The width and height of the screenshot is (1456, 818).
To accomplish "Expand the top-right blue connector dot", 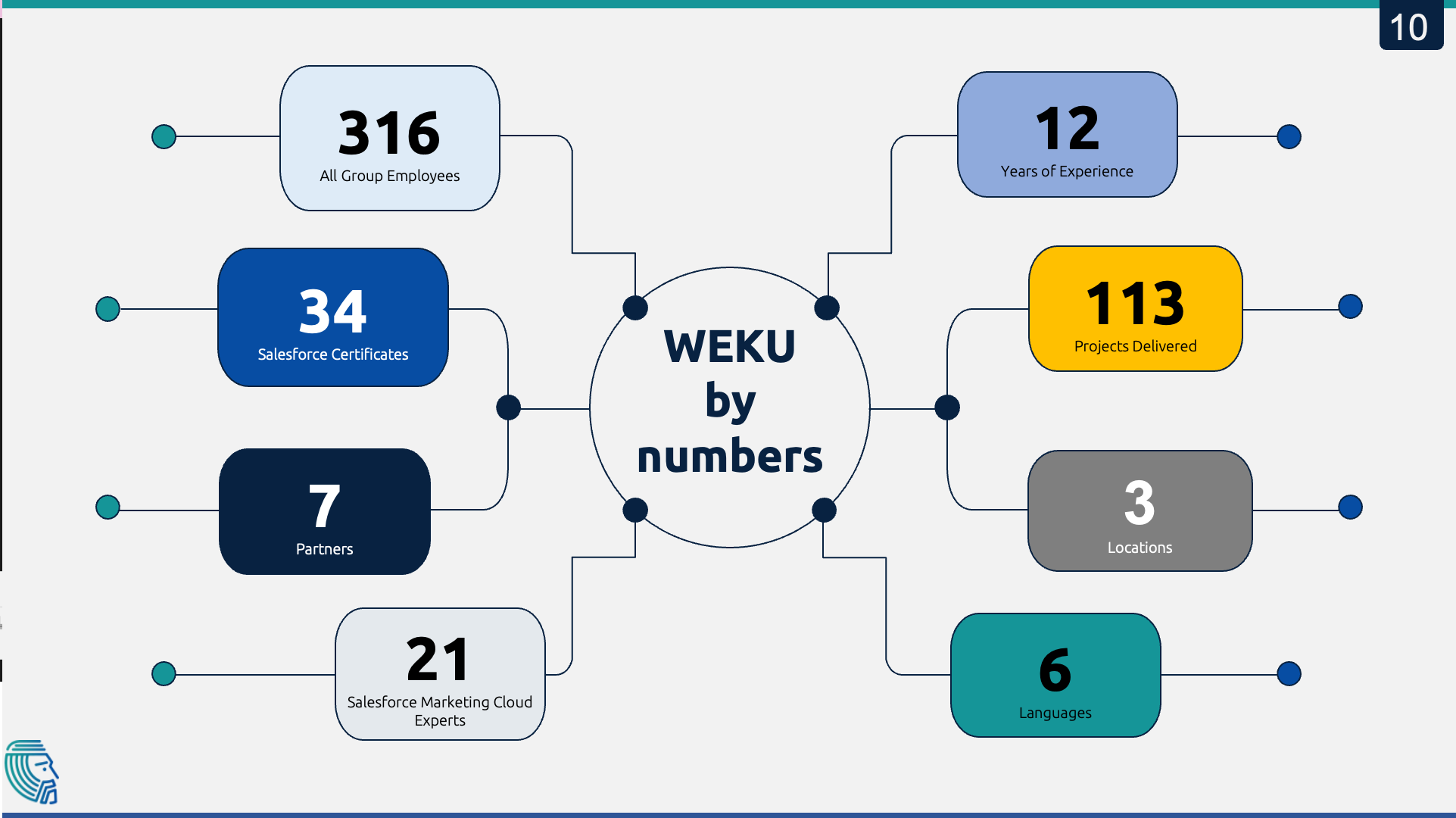I will 1290,135.
